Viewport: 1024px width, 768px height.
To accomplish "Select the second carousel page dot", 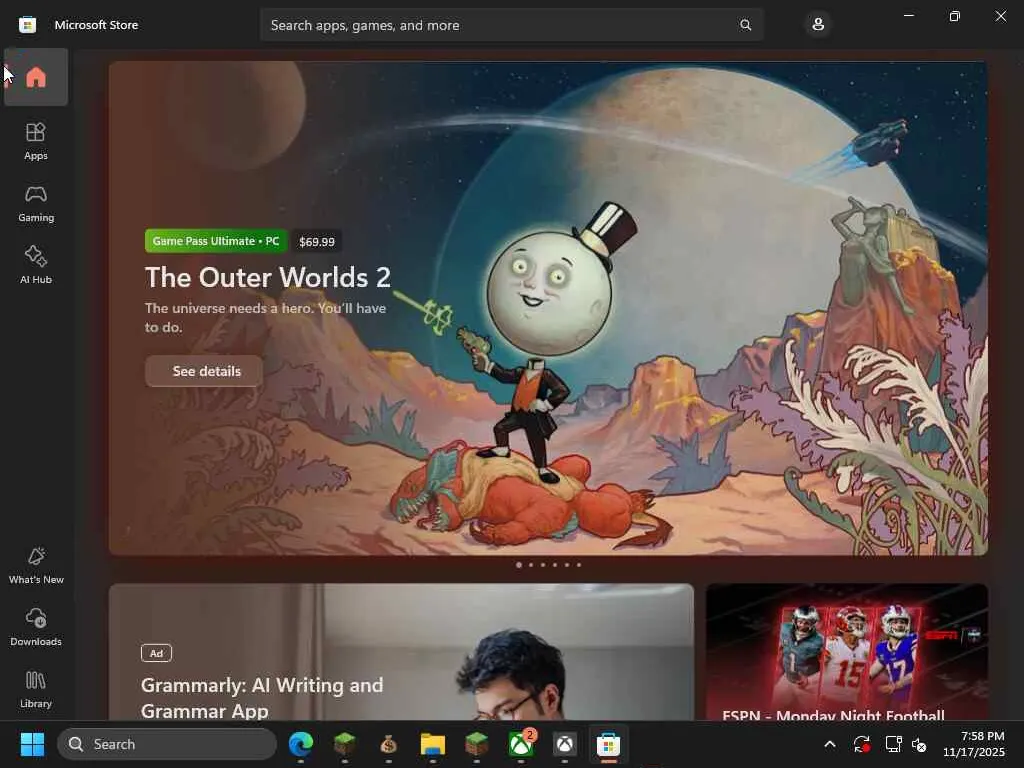I will click(x=531, y=565).
